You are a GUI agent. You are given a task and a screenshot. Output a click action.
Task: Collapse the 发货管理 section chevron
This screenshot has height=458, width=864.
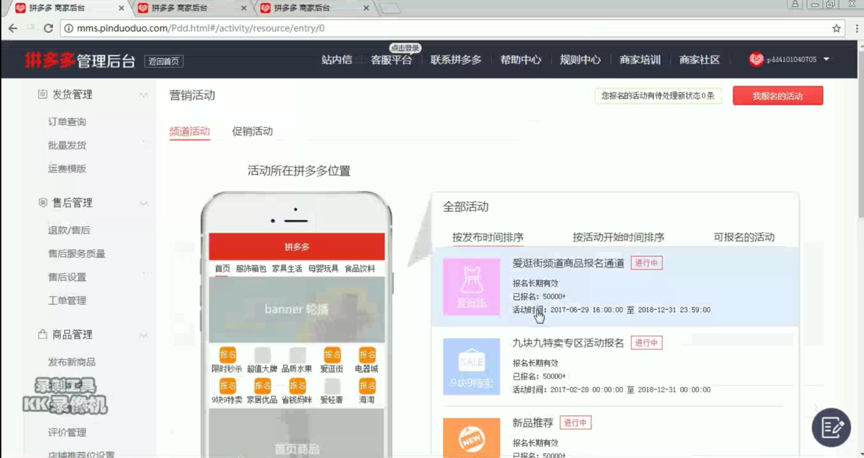point(143,95)
